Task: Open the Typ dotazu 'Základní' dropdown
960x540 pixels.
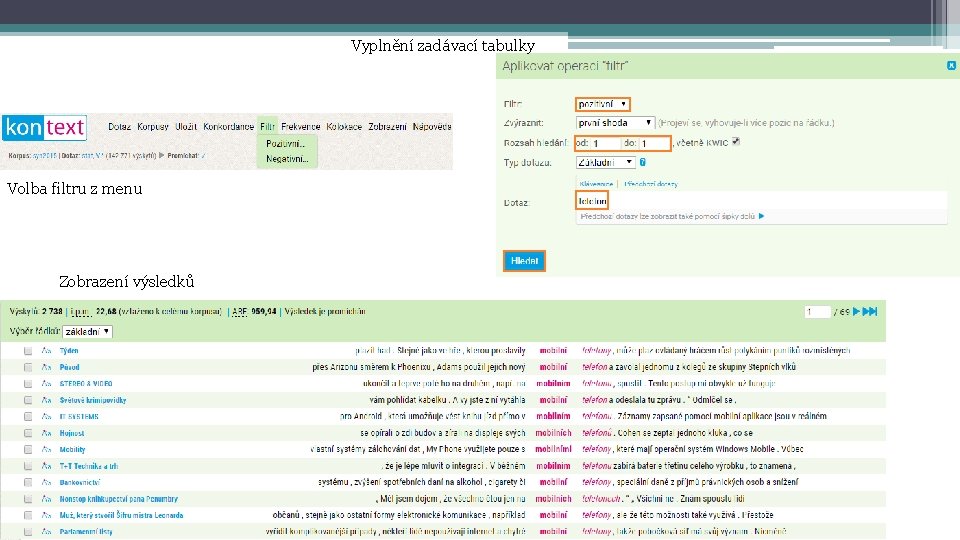Action: pyautogui.click(x=606, y=162)
